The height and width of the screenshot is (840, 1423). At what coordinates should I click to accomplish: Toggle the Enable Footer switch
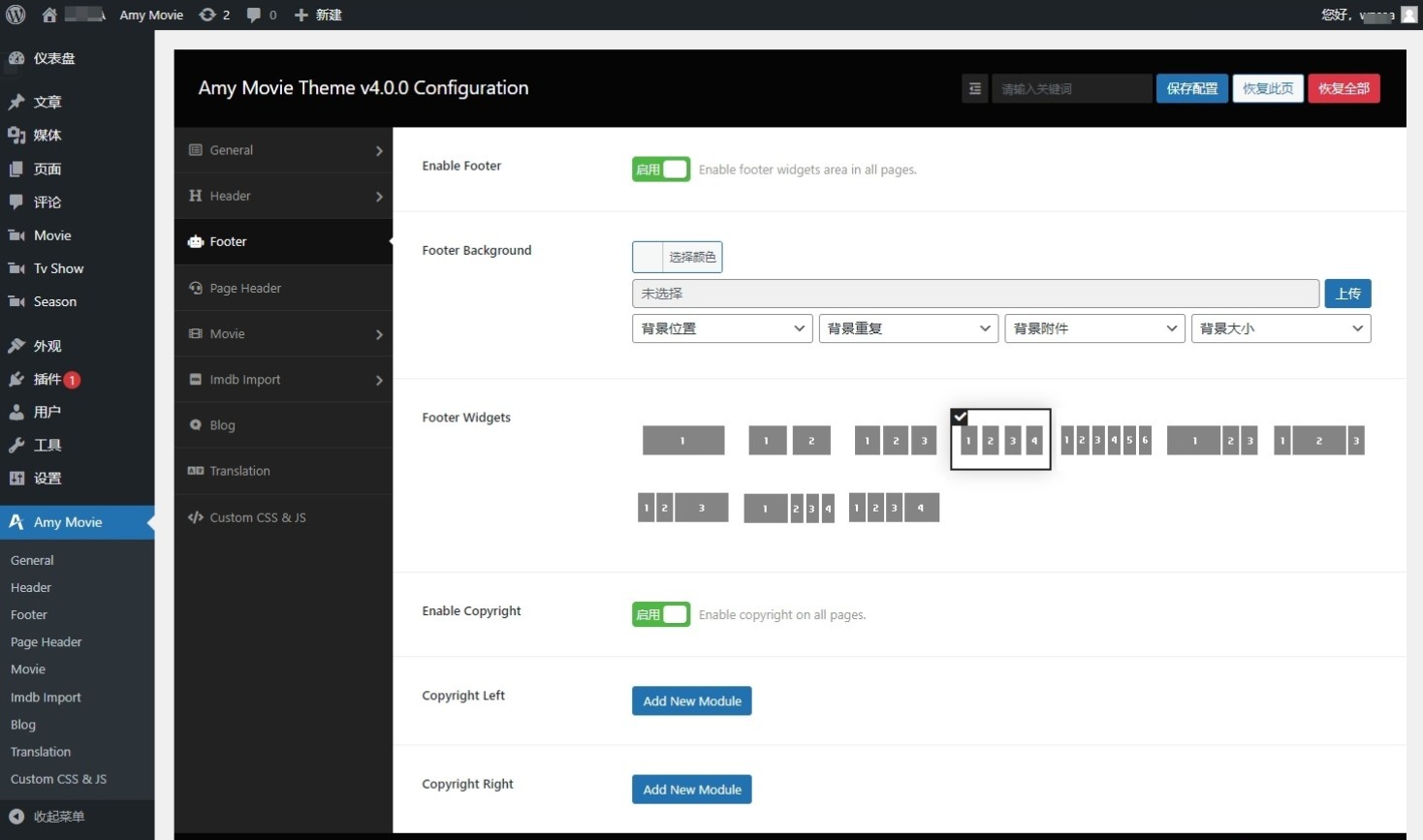(x=661, y=170)
